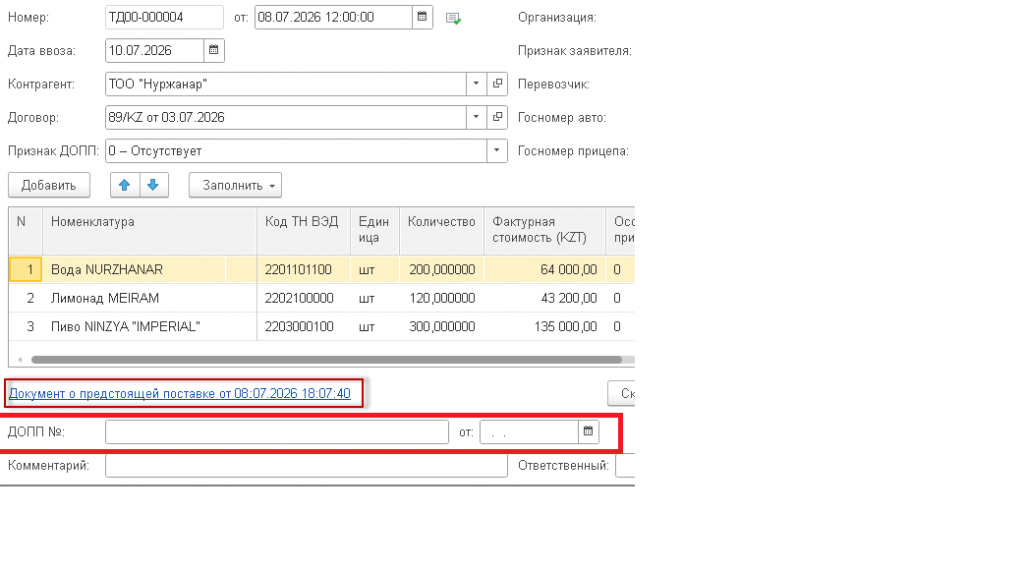Select row Пиво NINZYA "IMPERIAL"
1024x571 pixels.
(x=321, y=326)
